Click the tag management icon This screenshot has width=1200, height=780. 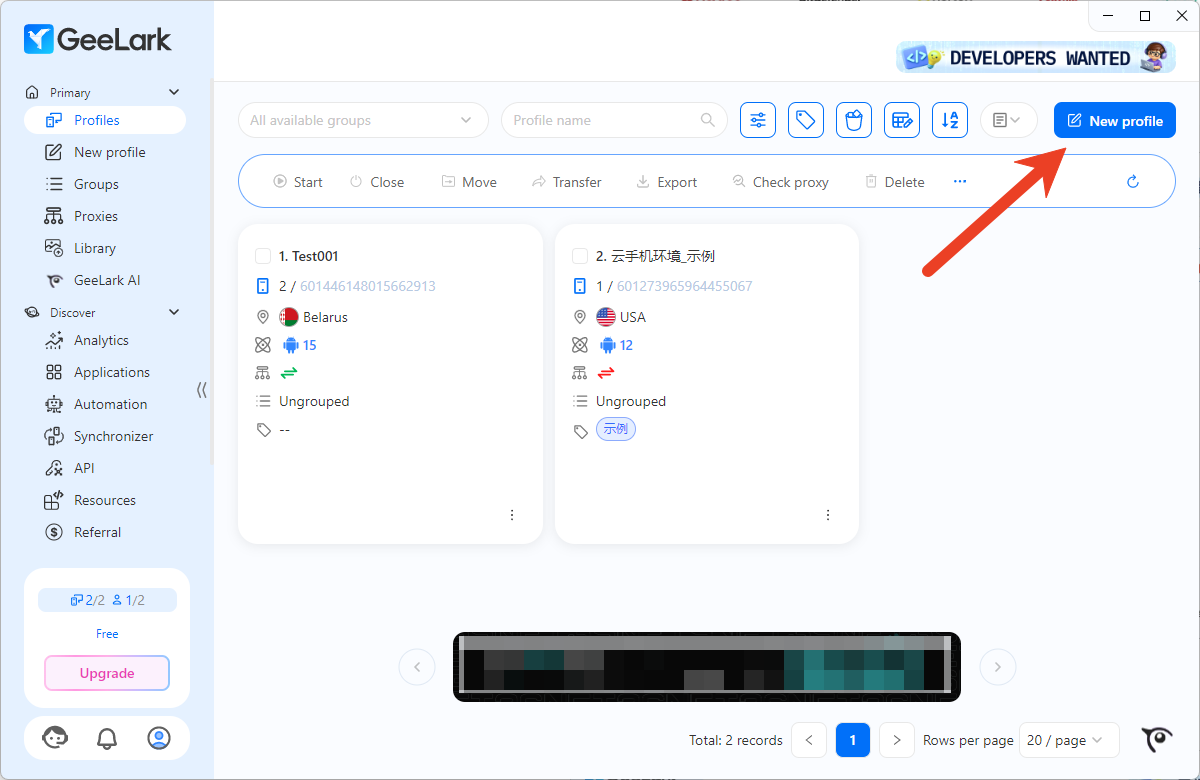(805, 120)
